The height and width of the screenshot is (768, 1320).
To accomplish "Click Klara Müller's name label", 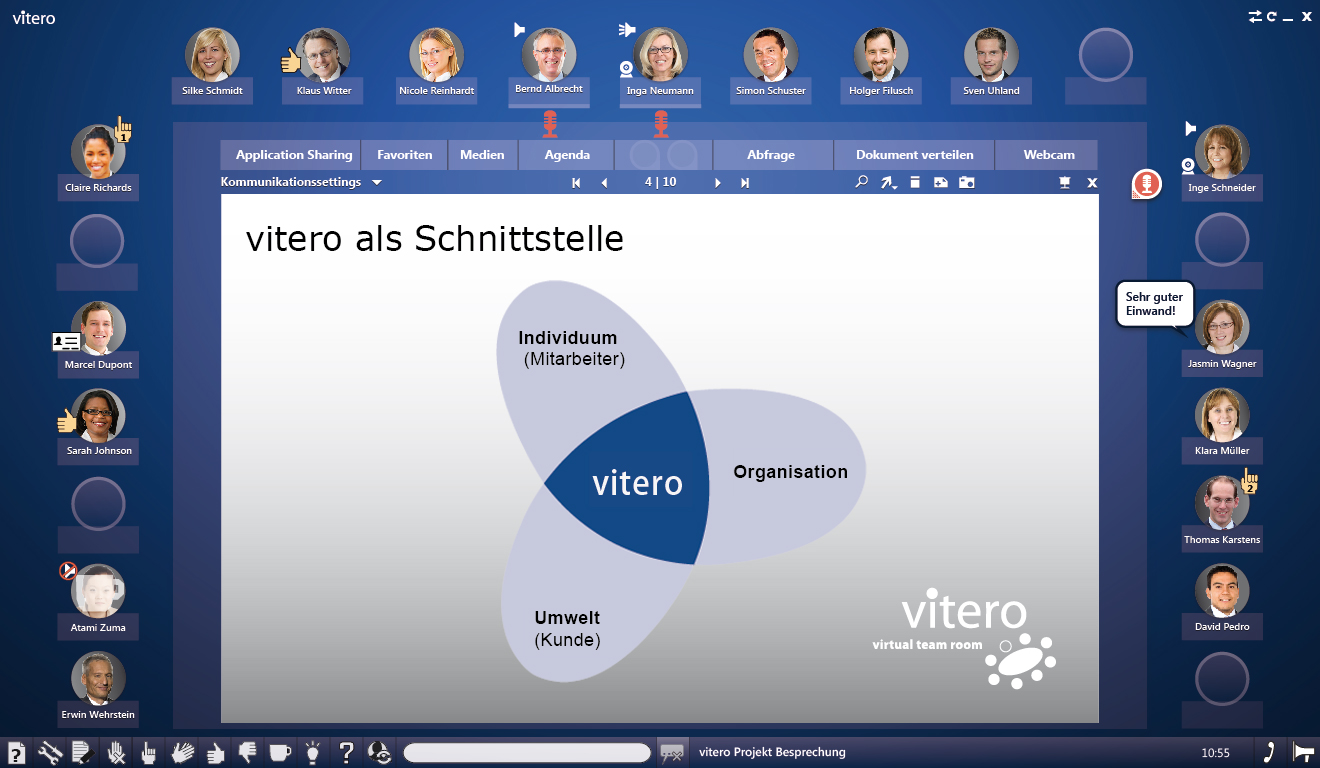I will point(1222,451).
